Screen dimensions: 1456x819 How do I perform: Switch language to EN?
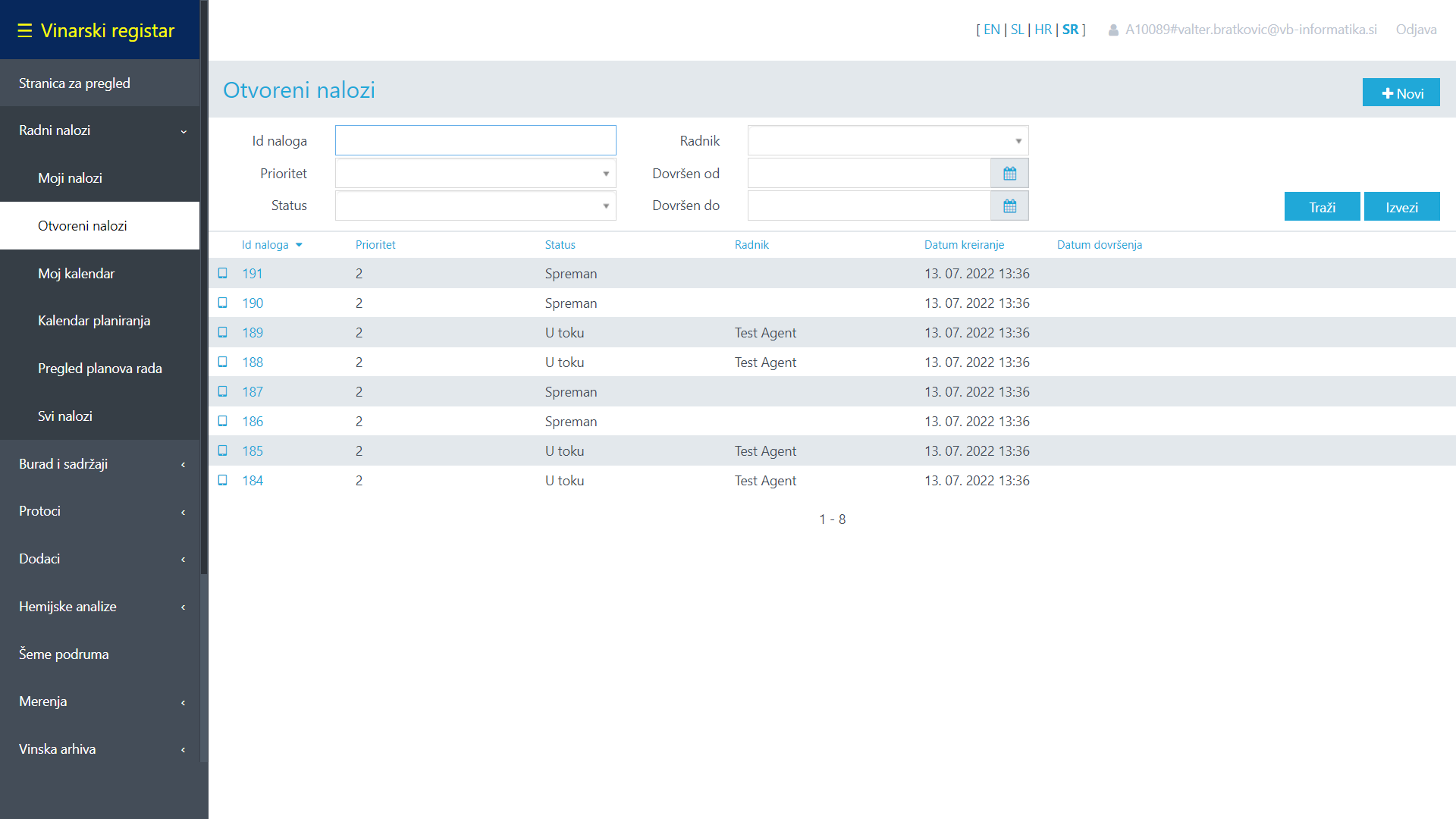(992, 30)
